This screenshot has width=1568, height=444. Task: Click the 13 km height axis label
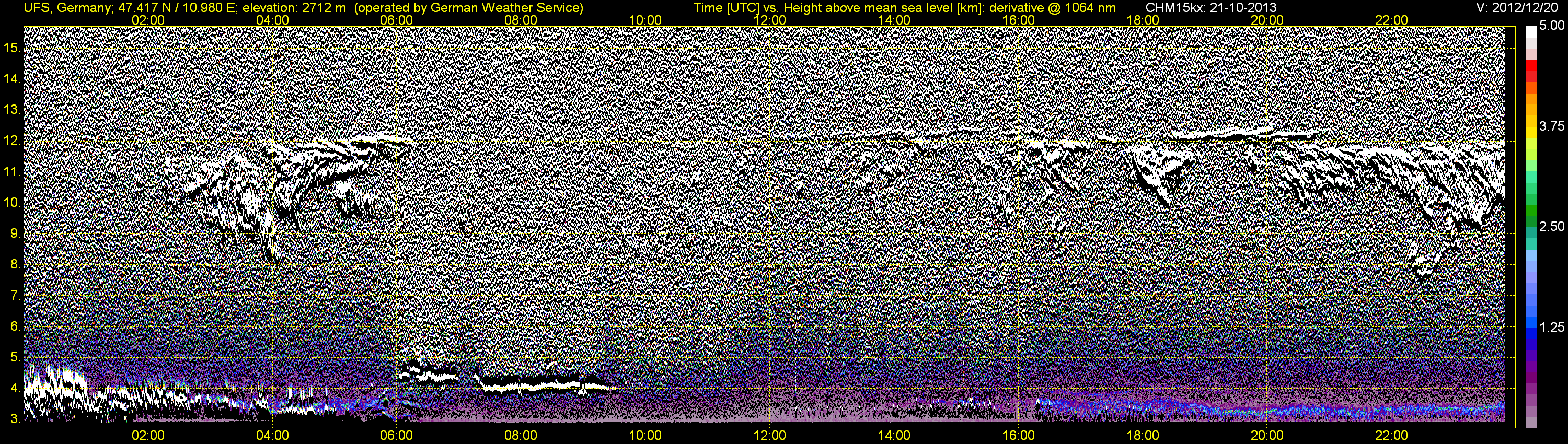coord(12,110)
